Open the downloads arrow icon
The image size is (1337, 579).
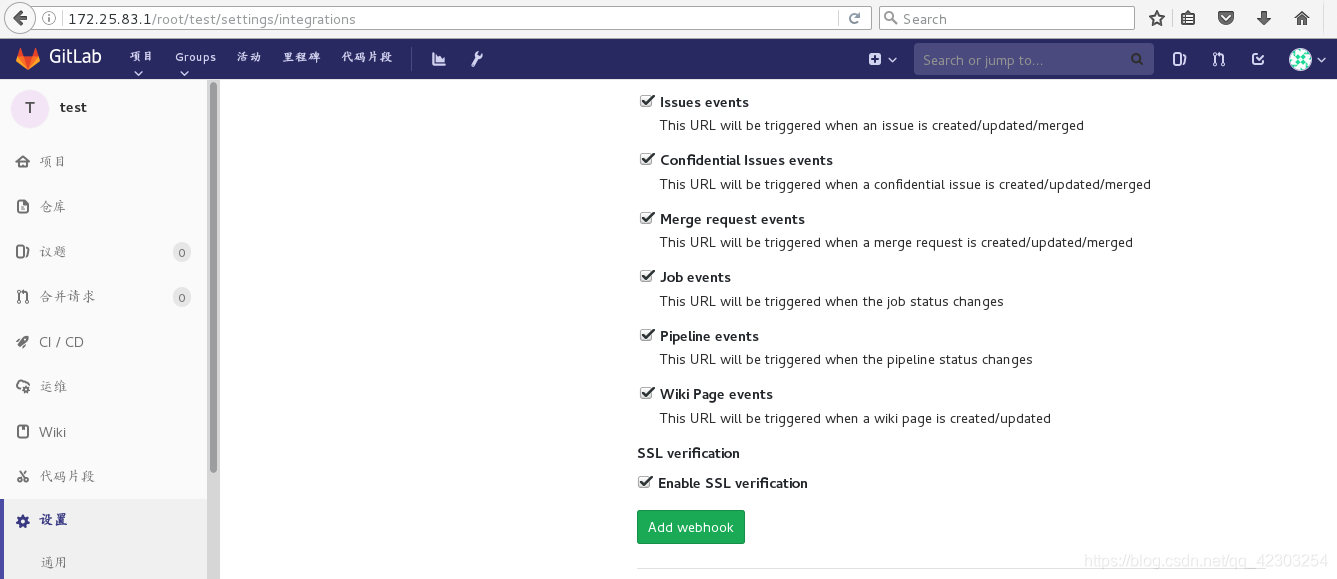[1264, 18]
